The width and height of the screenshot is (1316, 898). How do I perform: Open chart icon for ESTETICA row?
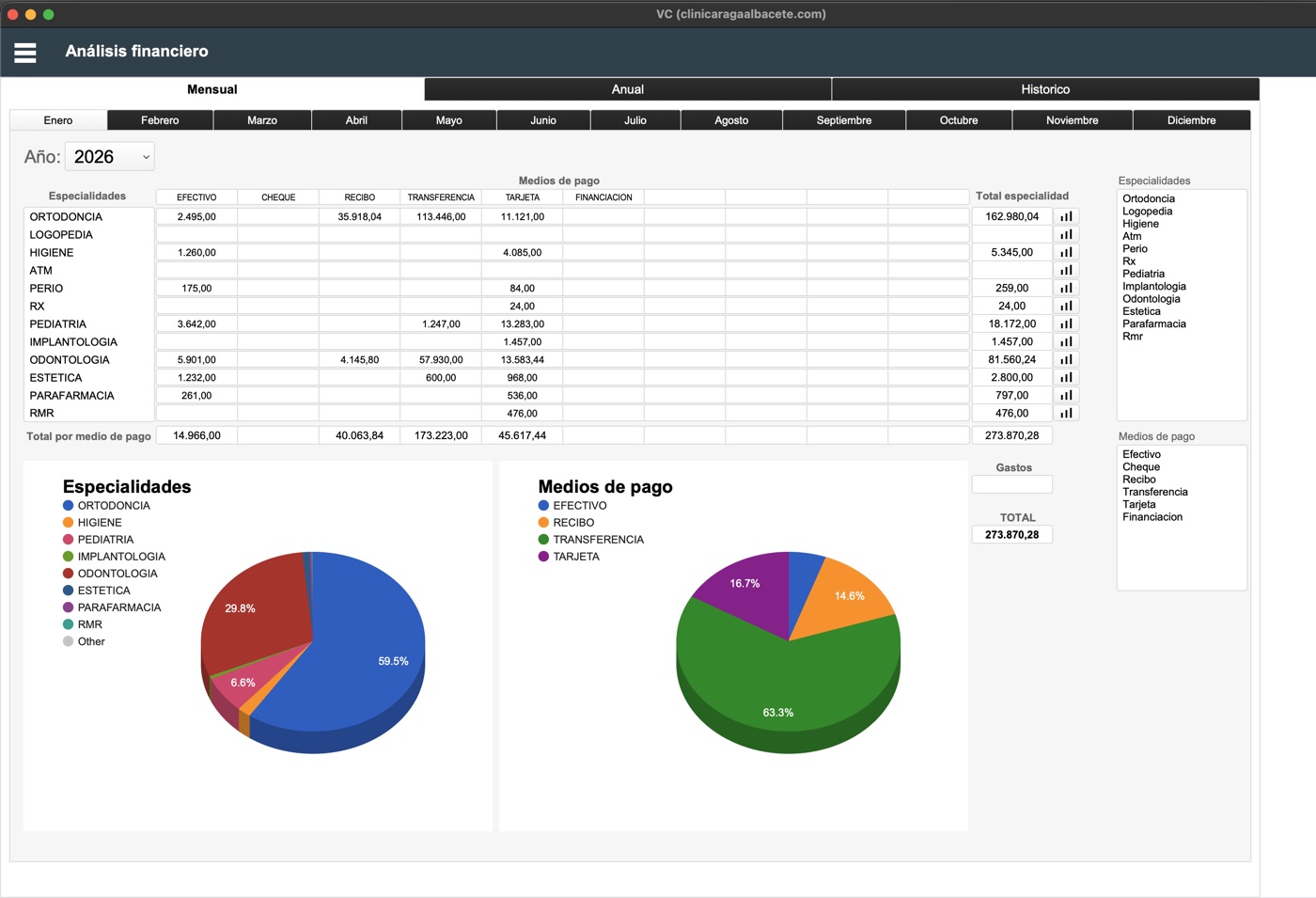[x=1066, y=377]
